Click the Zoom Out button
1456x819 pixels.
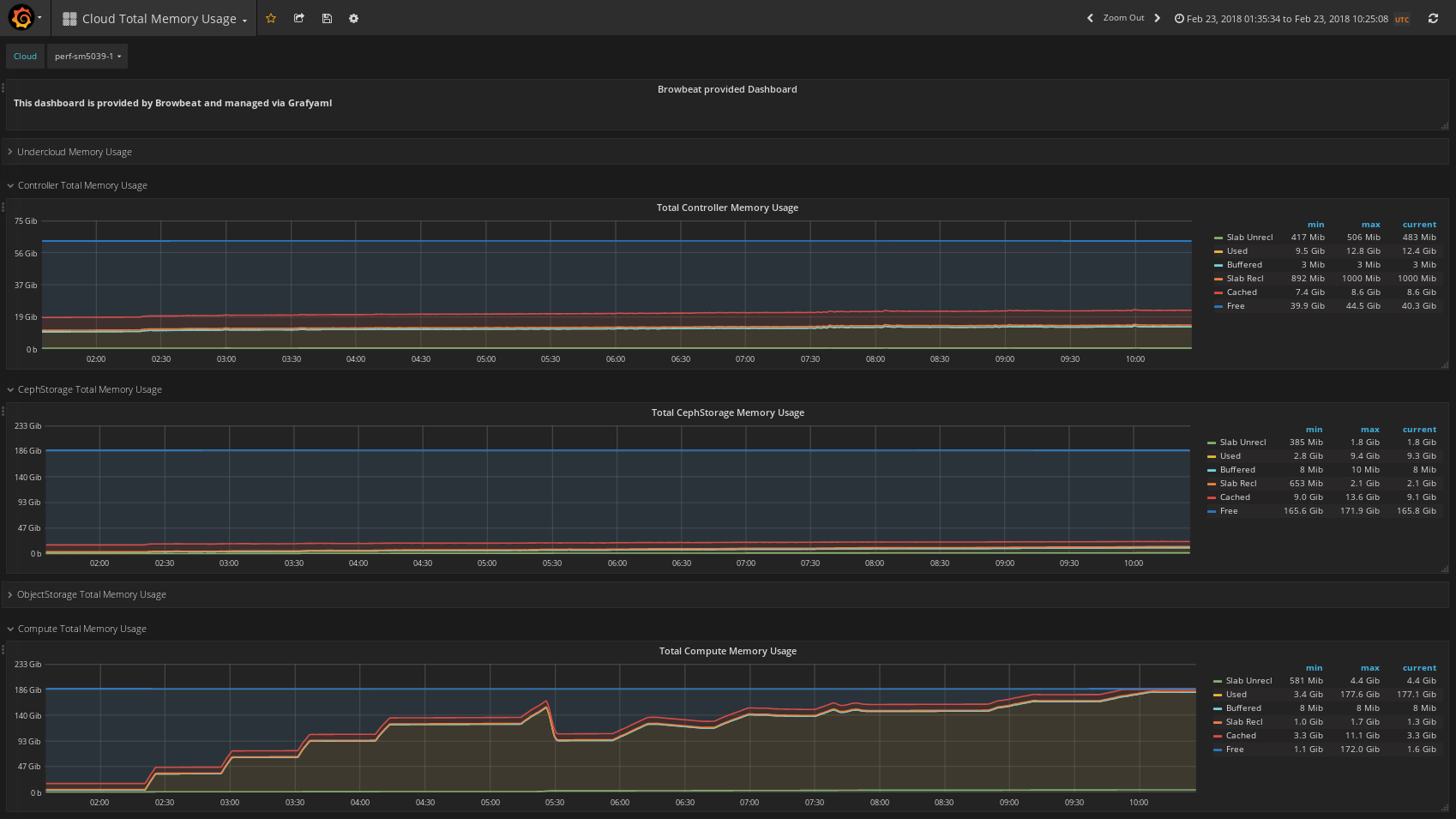coord(1123,18)
